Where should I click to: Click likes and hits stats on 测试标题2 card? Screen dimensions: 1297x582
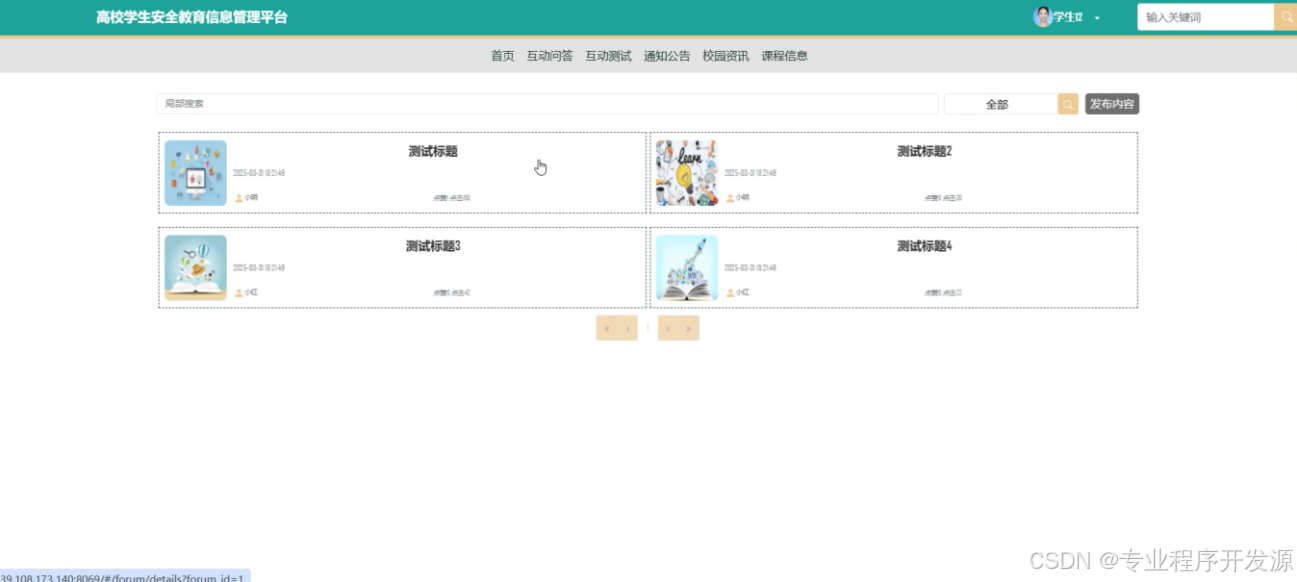pyautogui.click(x=943, y=198)
